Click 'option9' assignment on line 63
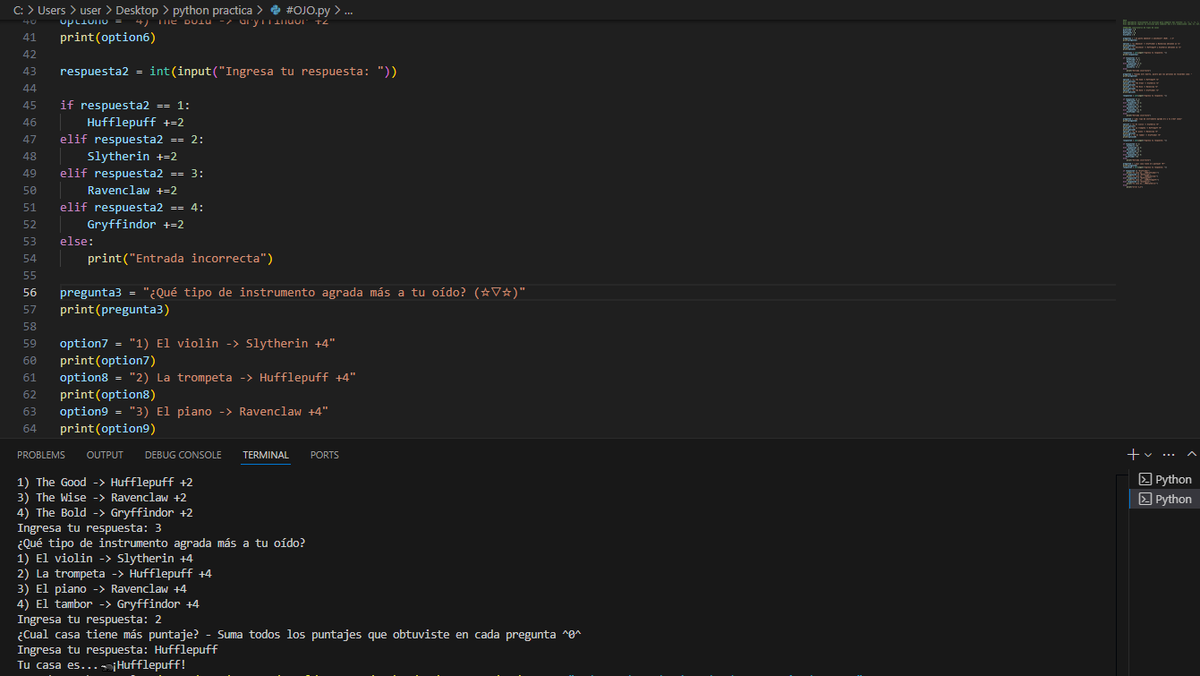This screenshot has height=676, width=1200. coord(194,411)
